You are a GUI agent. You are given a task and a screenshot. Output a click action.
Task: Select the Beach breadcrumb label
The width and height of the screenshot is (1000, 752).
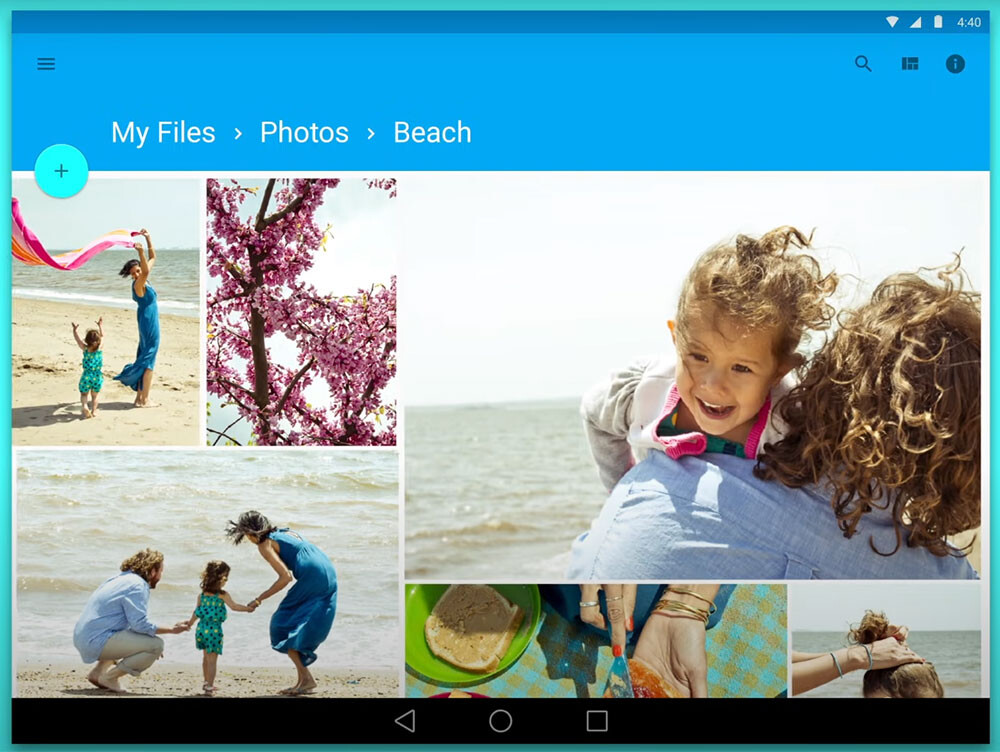(432, 132)
